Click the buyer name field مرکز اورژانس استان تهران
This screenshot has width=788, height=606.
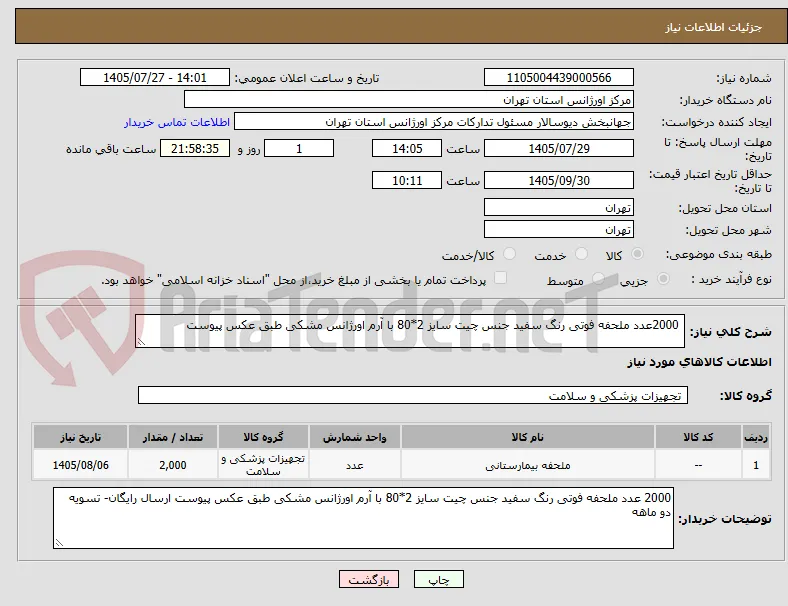tap(409, 99)
